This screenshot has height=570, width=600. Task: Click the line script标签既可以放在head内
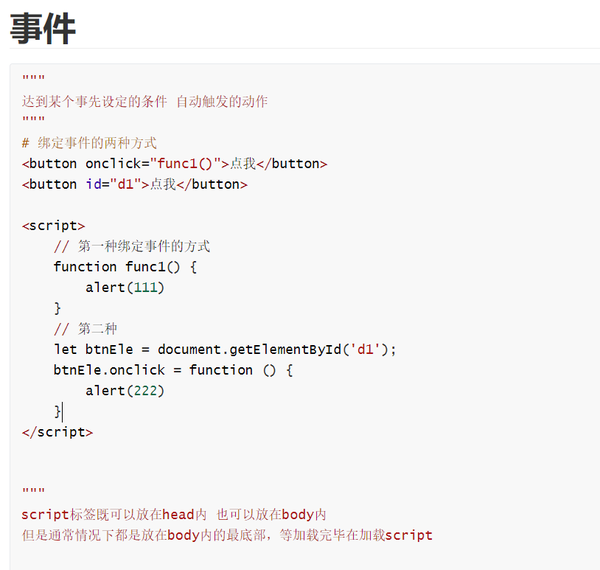coord(174,515)
